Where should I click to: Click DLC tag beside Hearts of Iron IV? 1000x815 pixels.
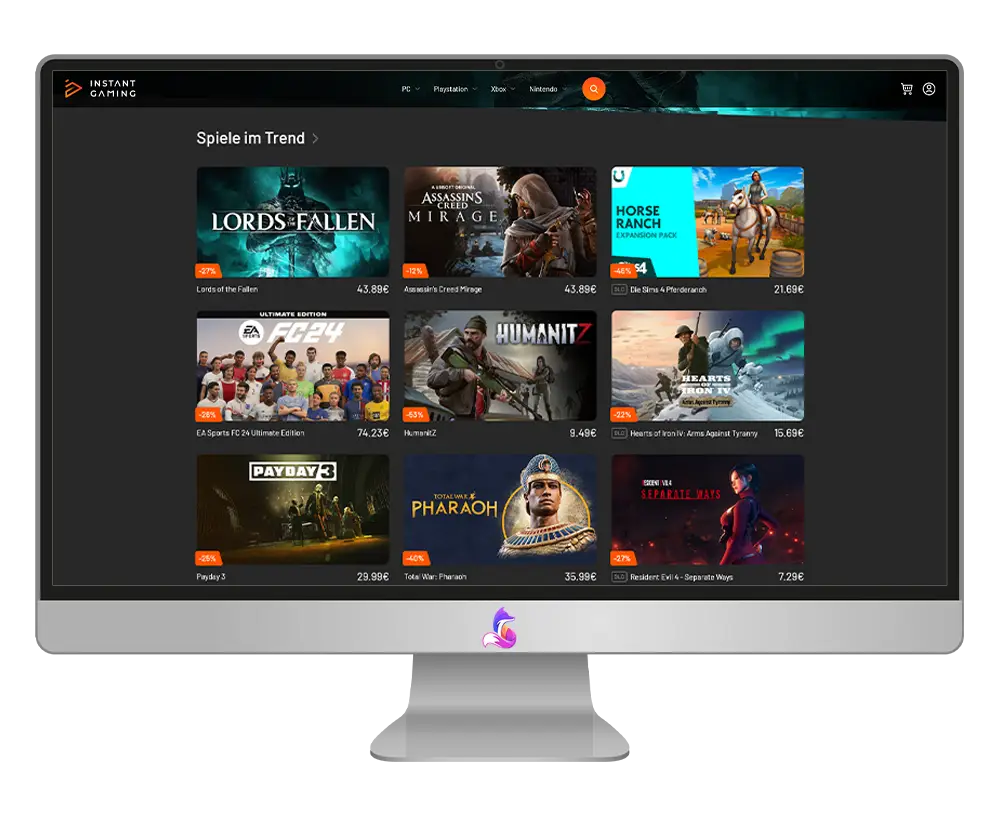click(619, 434)
